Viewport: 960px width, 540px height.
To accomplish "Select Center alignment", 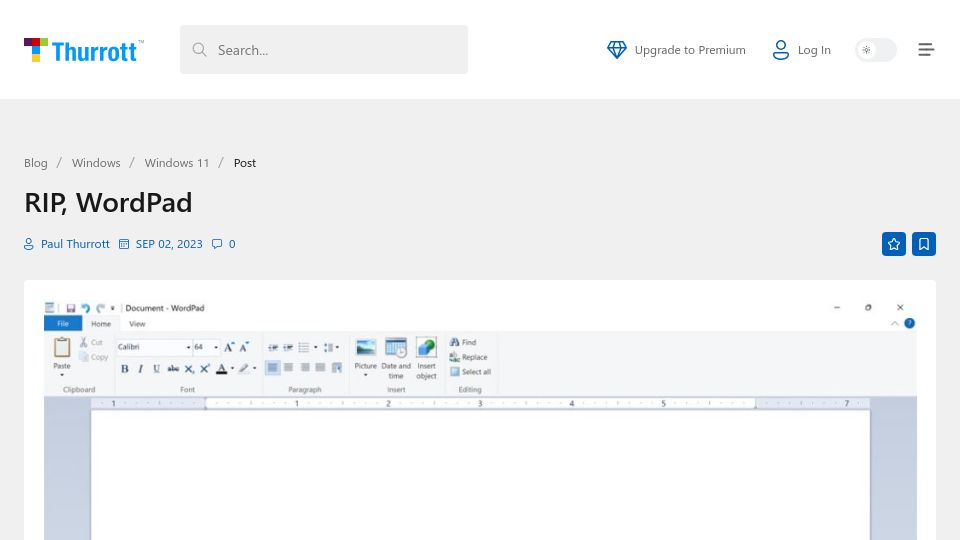I will click(x=288, y=367).
